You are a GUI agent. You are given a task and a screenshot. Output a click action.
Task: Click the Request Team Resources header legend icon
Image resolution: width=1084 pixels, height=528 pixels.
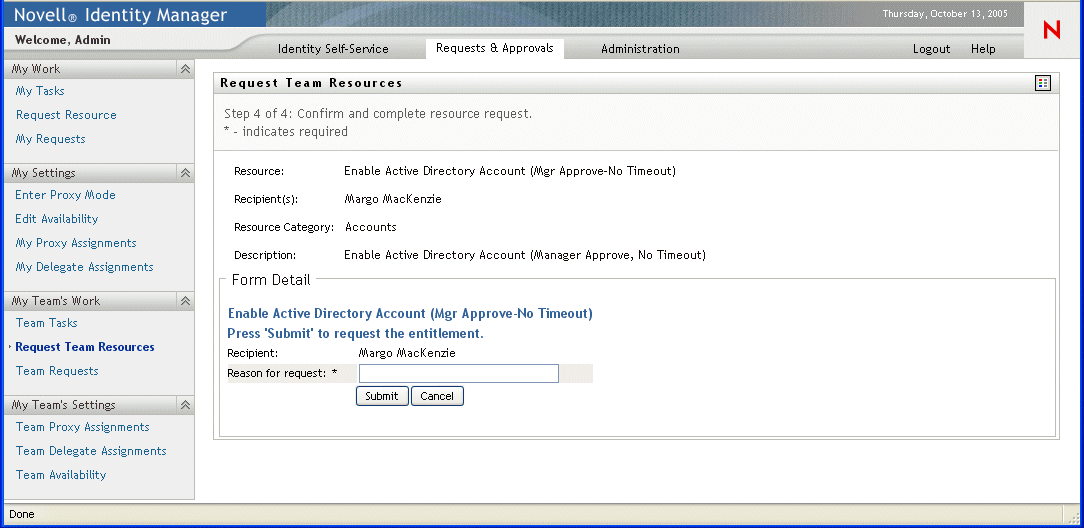click(1043, 83)
